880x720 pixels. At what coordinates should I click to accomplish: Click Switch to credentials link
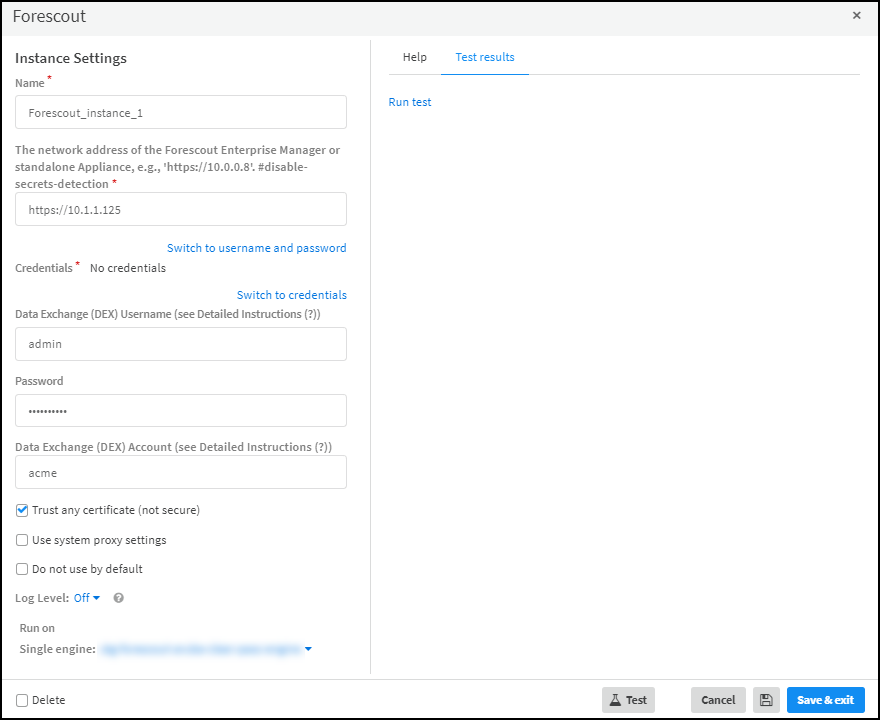[291, 295]
